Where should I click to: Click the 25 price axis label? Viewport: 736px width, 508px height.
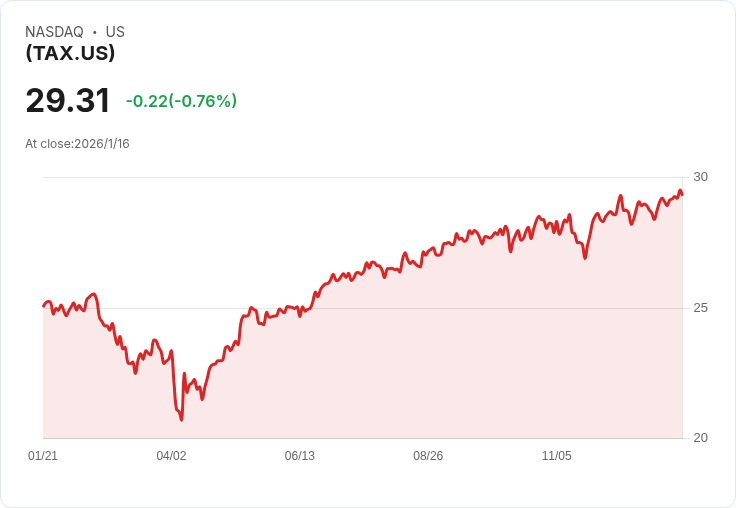[700, 308]
